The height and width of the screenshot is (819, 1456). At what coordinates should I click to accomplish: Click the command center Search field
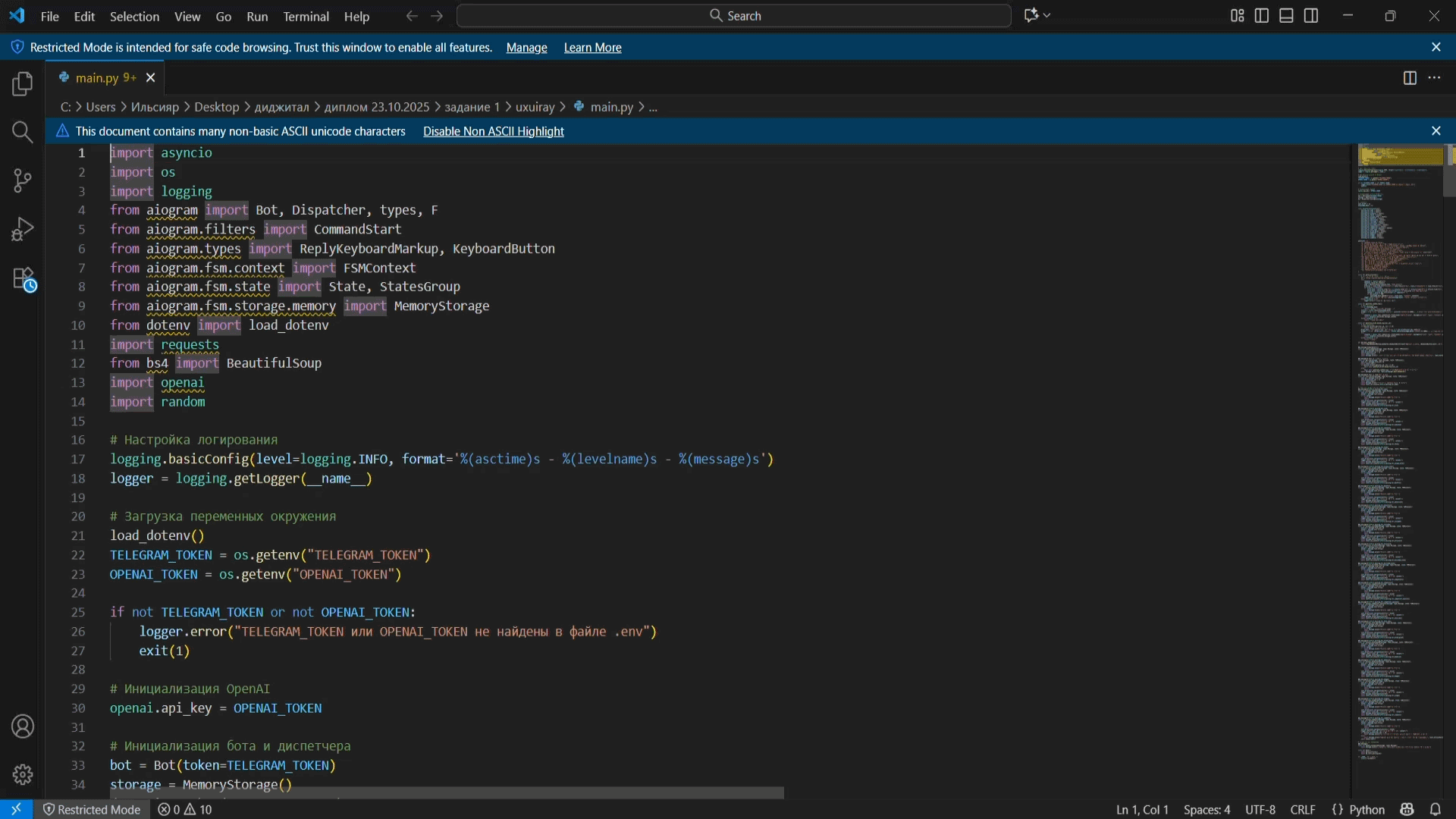(734, 16)
